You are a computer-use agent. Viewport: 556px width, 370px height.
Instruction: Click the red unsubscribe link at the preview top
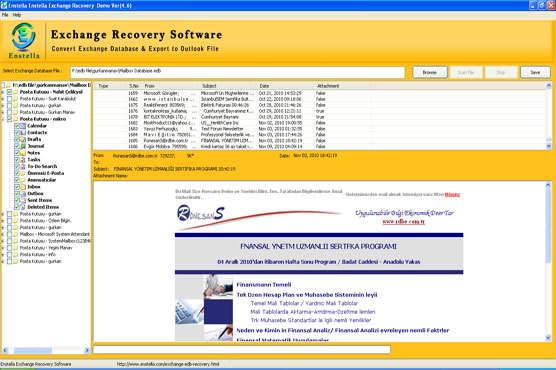pyautogui.click(x=452, y=194)
